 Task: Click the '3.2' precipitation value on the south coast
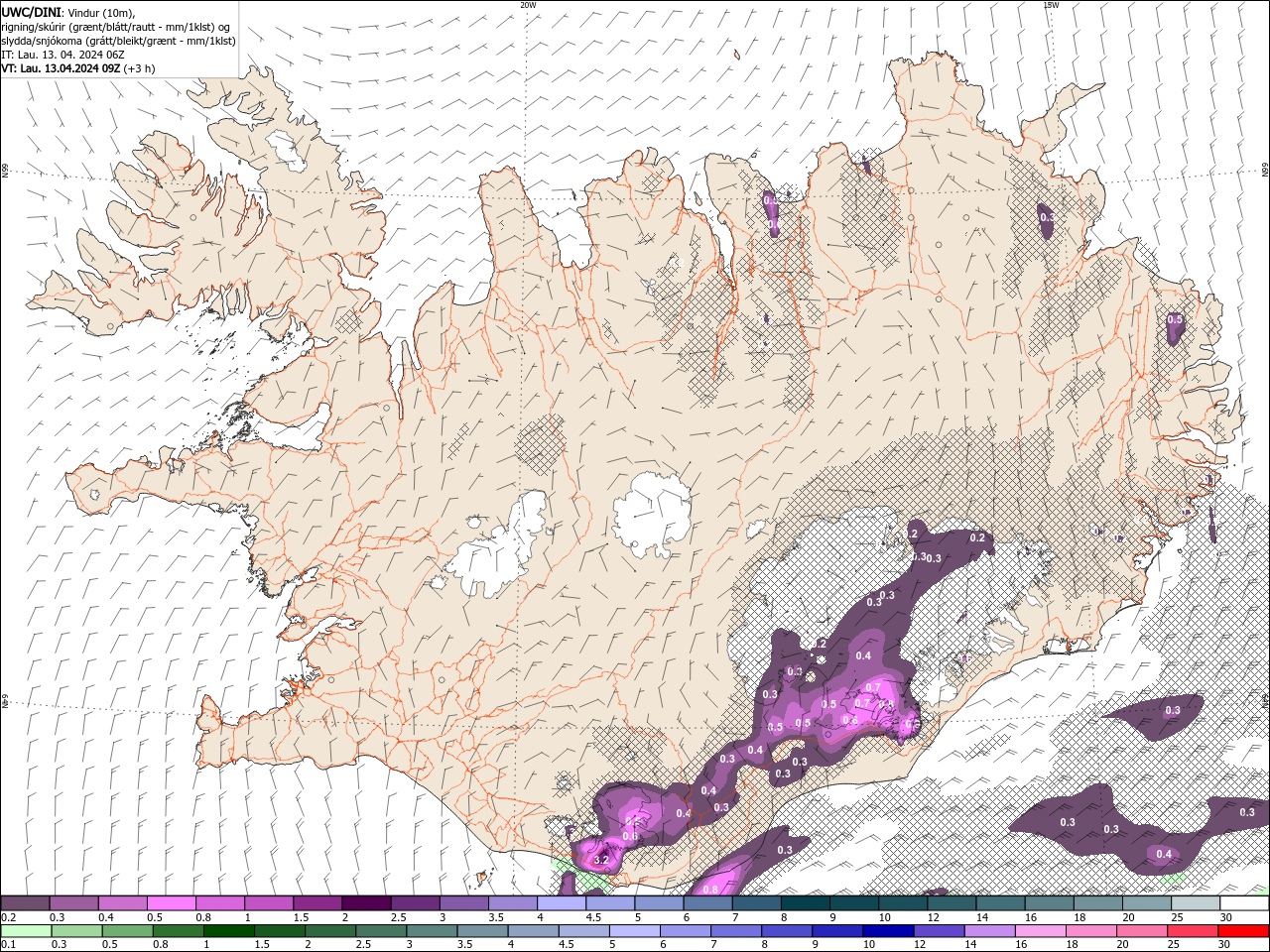(x=600, y=861)
